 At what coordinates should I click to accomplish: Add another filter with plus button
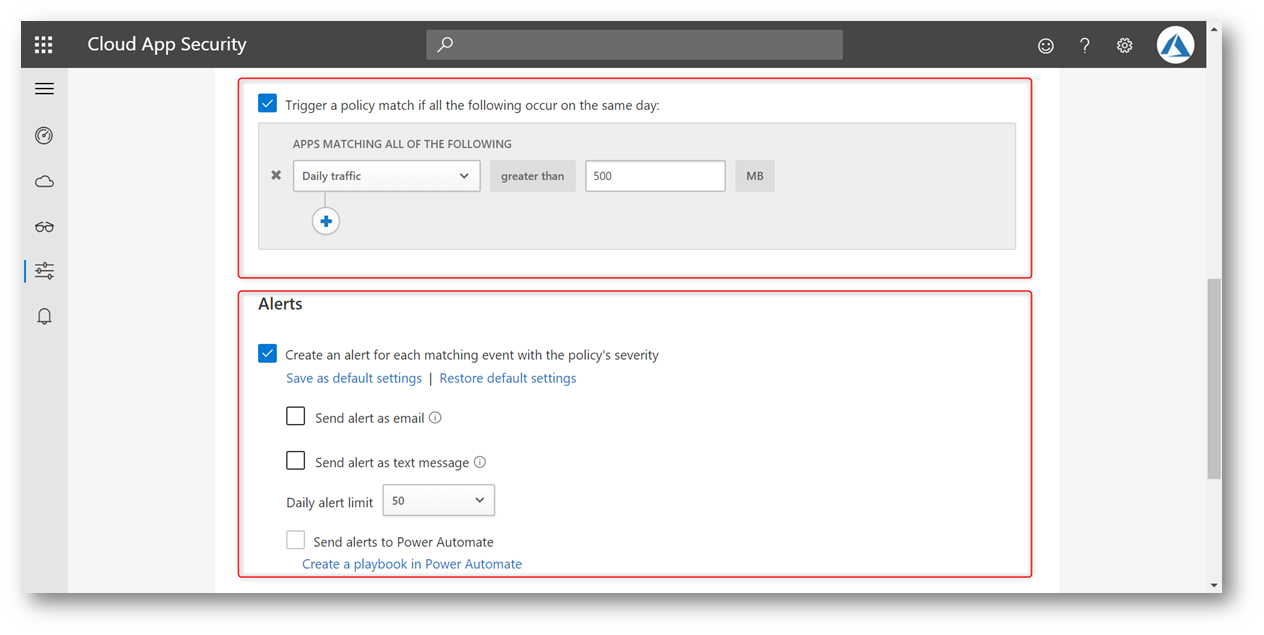coord(326,221)
